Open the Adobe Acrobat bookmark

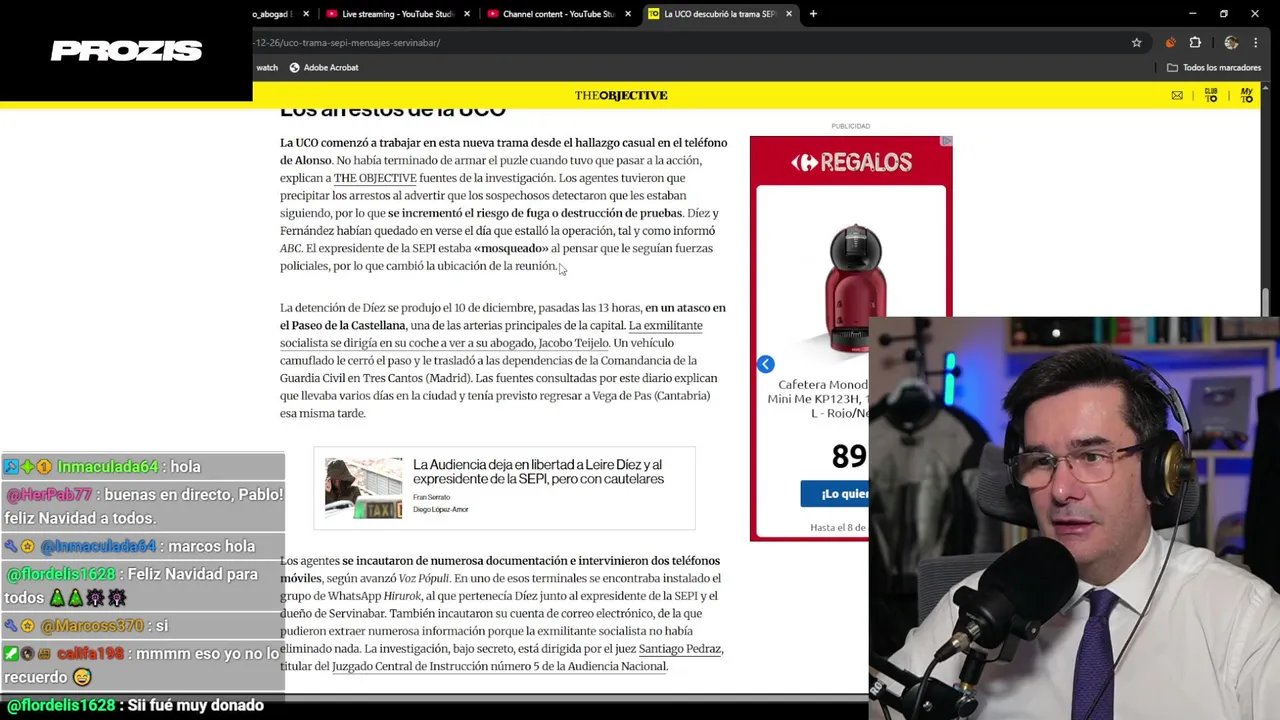(323, 68)
